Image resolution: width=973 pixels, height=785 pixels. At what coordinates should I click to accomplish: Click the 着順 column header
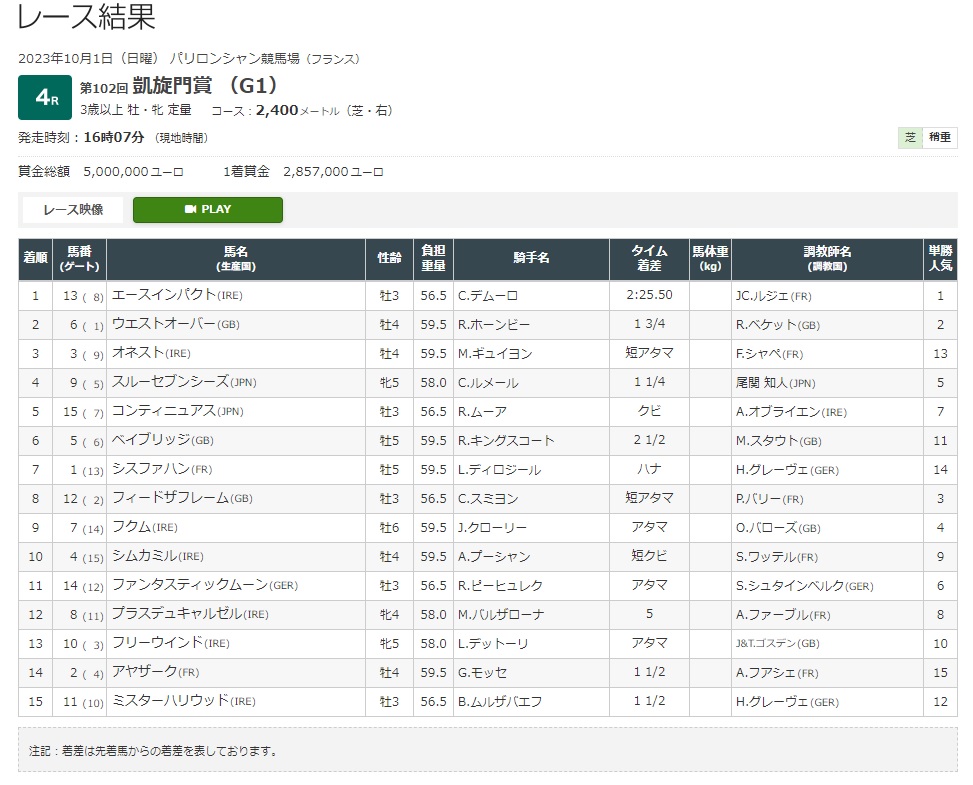tap(35, 259)
